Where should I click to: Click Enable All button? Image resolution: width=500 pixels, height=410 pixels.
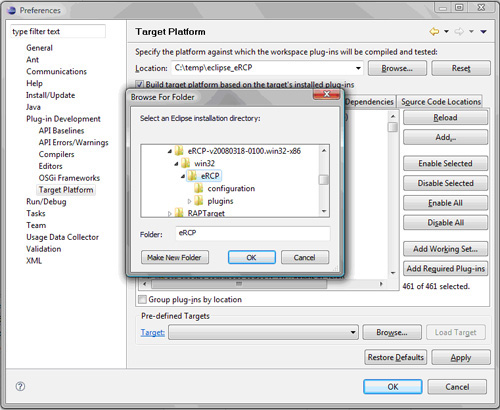445,203
